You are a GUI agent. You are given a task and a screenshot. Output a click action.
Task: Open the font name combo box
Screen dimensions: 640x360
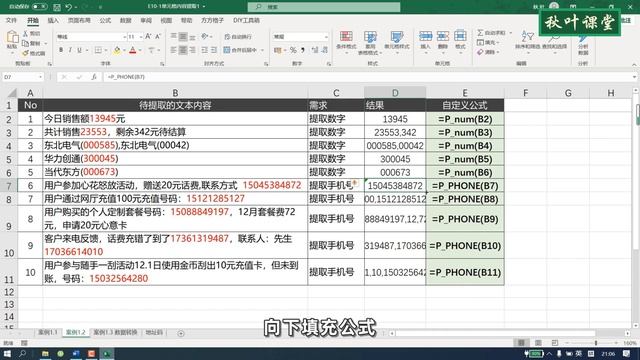point(91,37)
